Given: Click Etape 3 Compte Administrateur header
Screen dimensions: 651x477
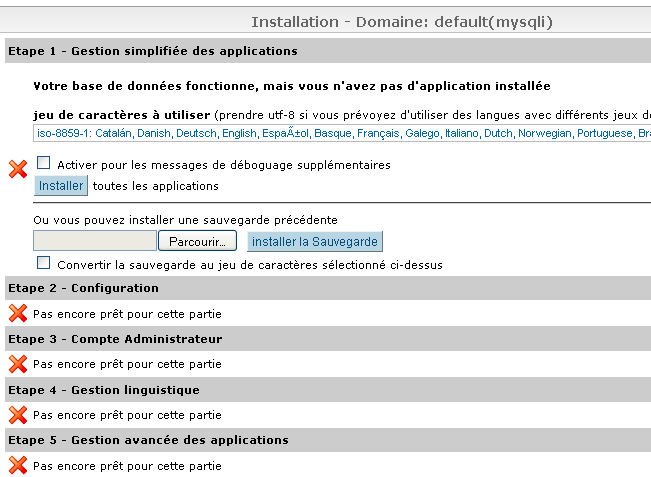Looking at the screenshot, I should point(114,339).
